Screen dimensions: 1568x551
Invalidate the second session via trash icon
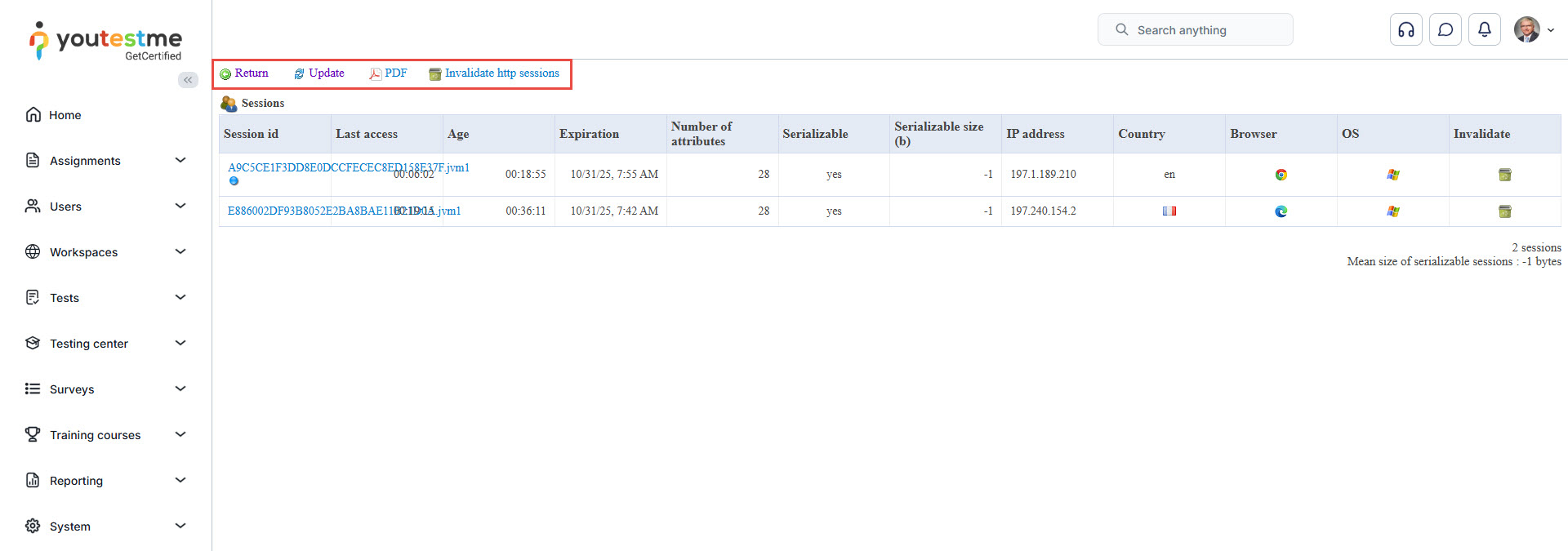click(x=1504, y=211)
